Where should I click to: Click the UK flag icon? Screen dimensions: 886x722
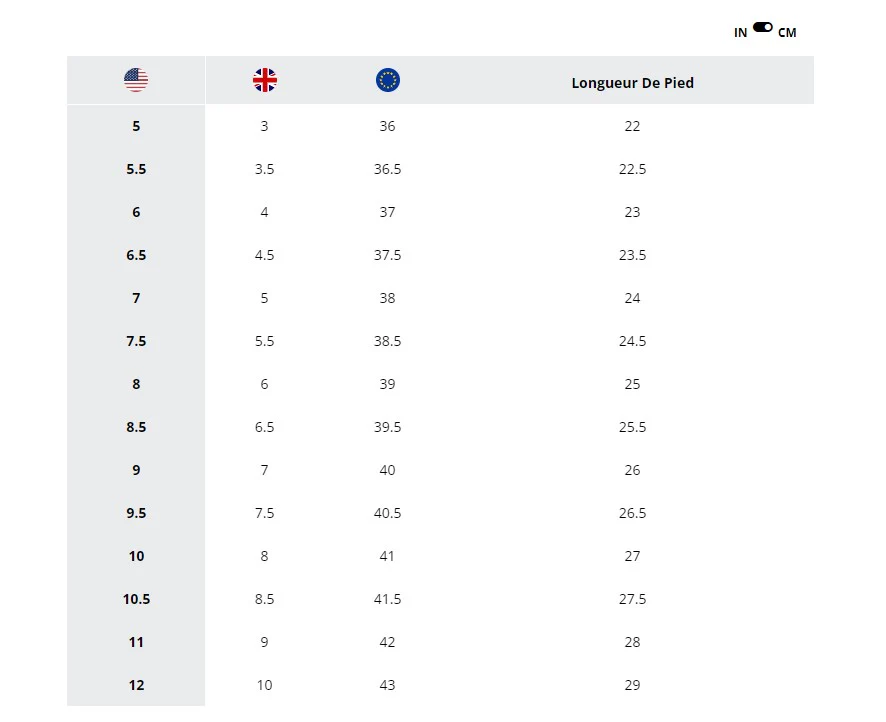pyautogui.click(x=265, y=80)
